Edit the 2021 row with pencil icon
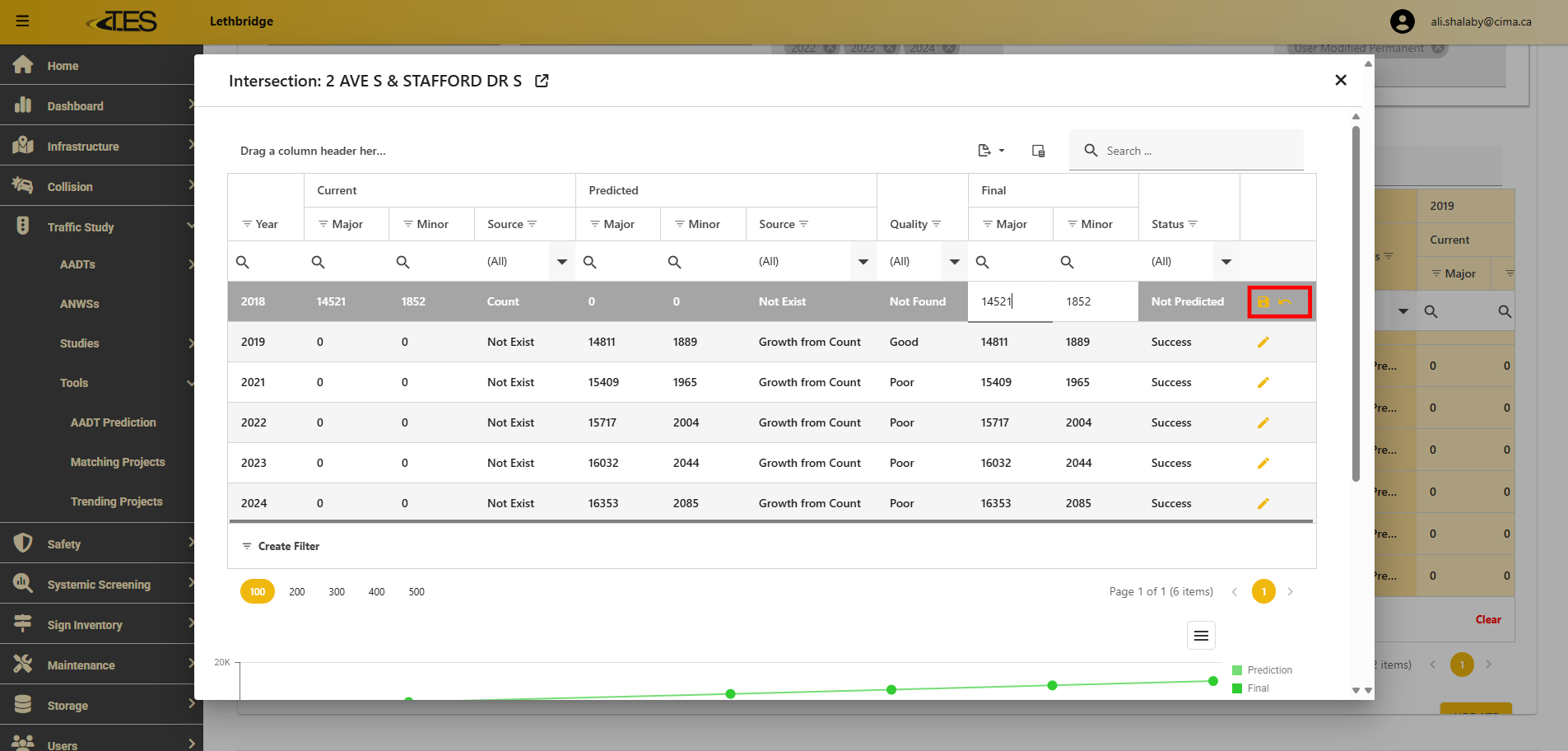The width and height of the screenshot is (1568, 751). click(x=1263, y=383)
